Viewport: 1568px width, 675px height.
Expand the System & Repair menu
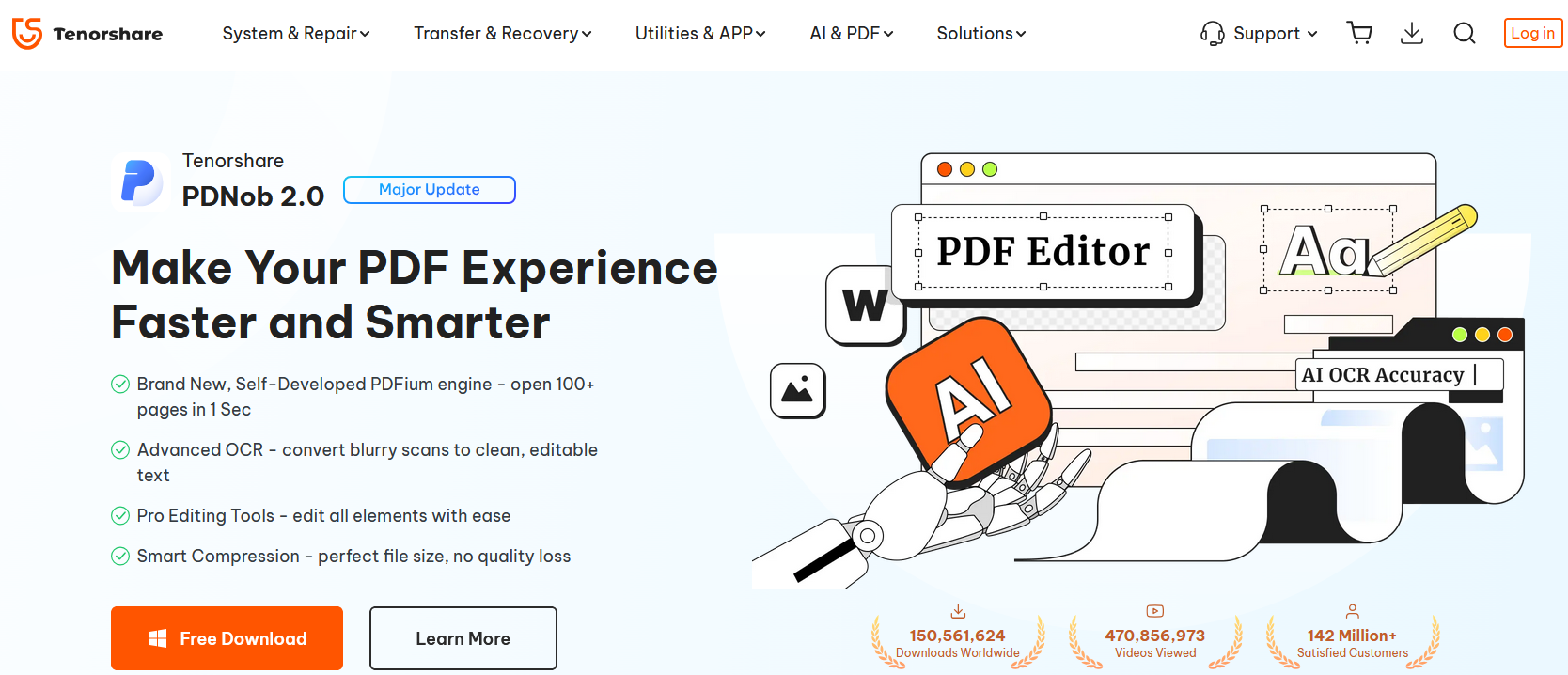(296, 34)
